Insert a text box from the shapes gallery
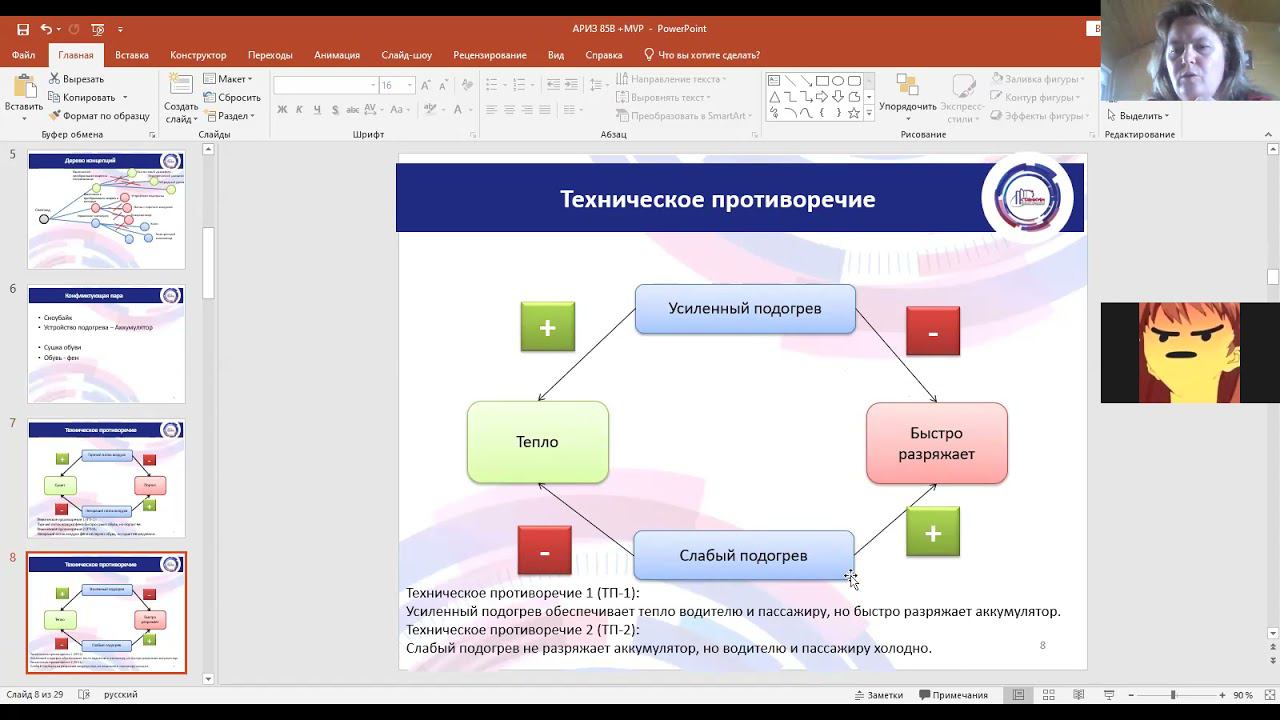This screenshot has width=1280, height=720. click(774, 81)
